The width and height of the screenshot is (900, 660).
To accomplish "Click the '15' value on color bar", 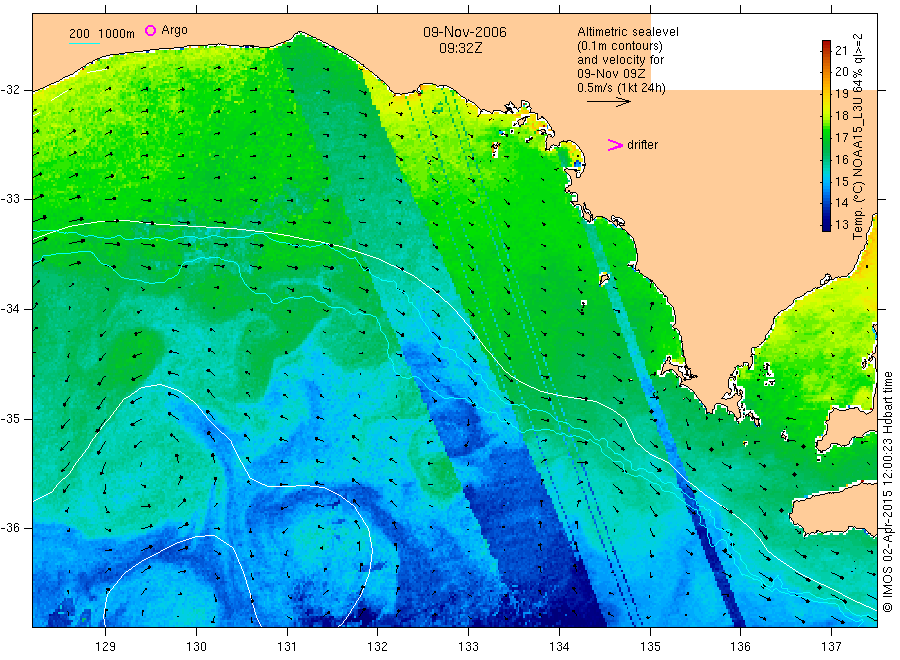I will click(x=841, y=181).
